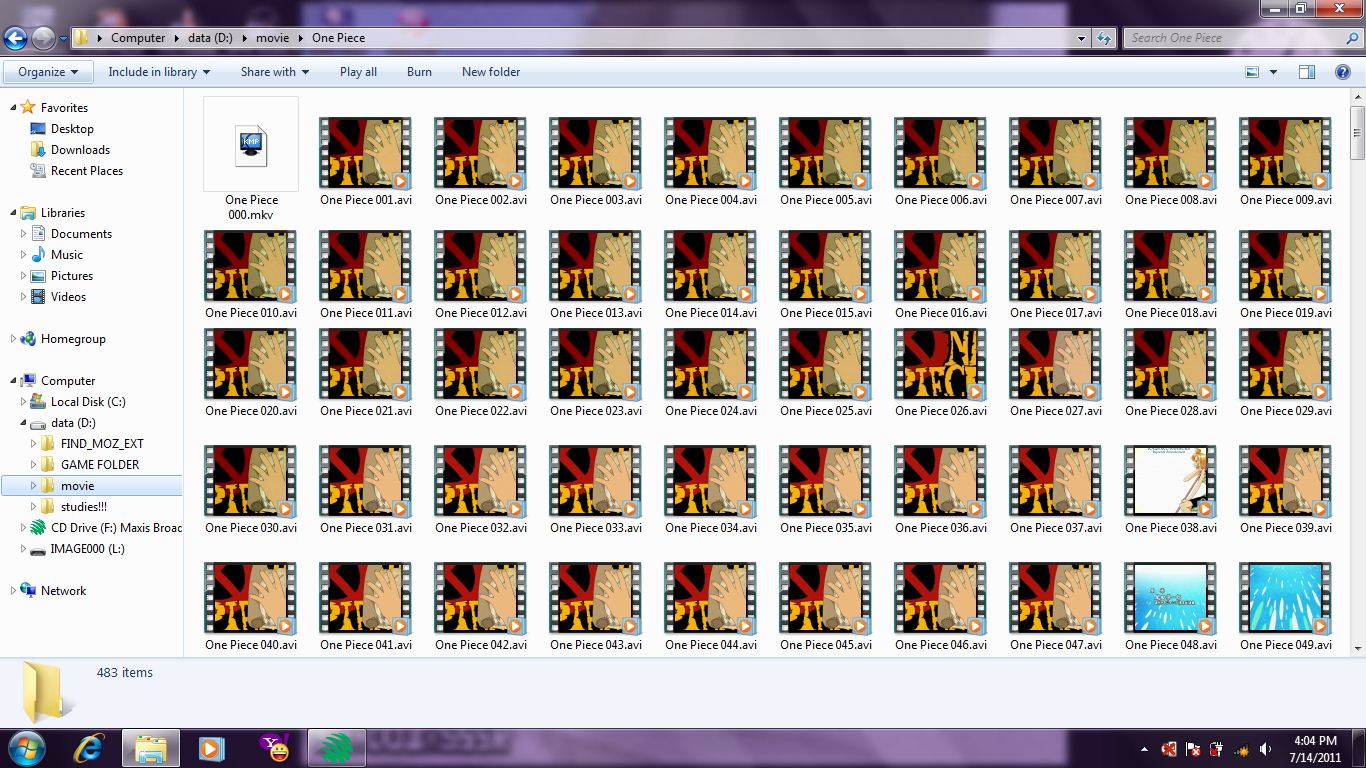Open the Change your view icon
This screenshot has height=768, width=1366.
[1252, 72]
